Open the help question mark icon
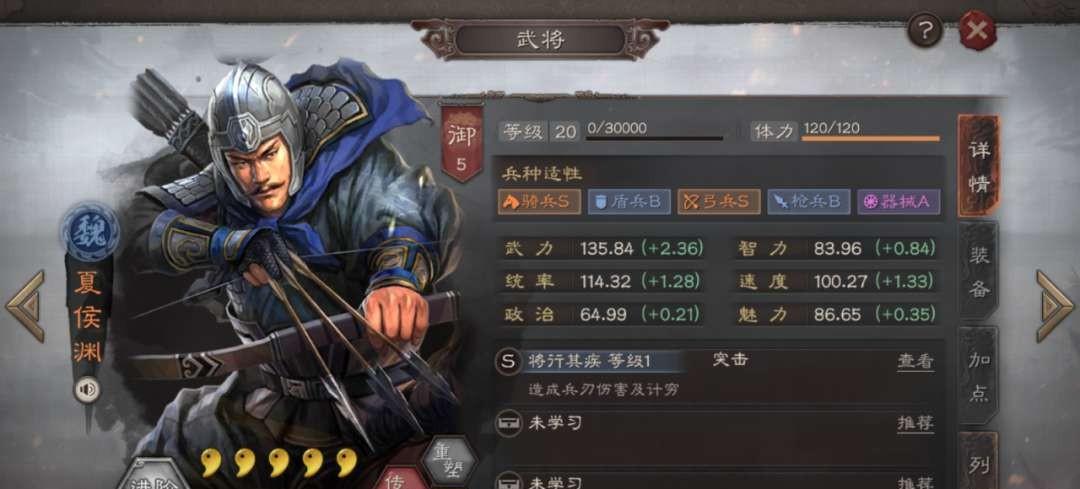Screen dimensions: 1080x489 click(924, 30)
